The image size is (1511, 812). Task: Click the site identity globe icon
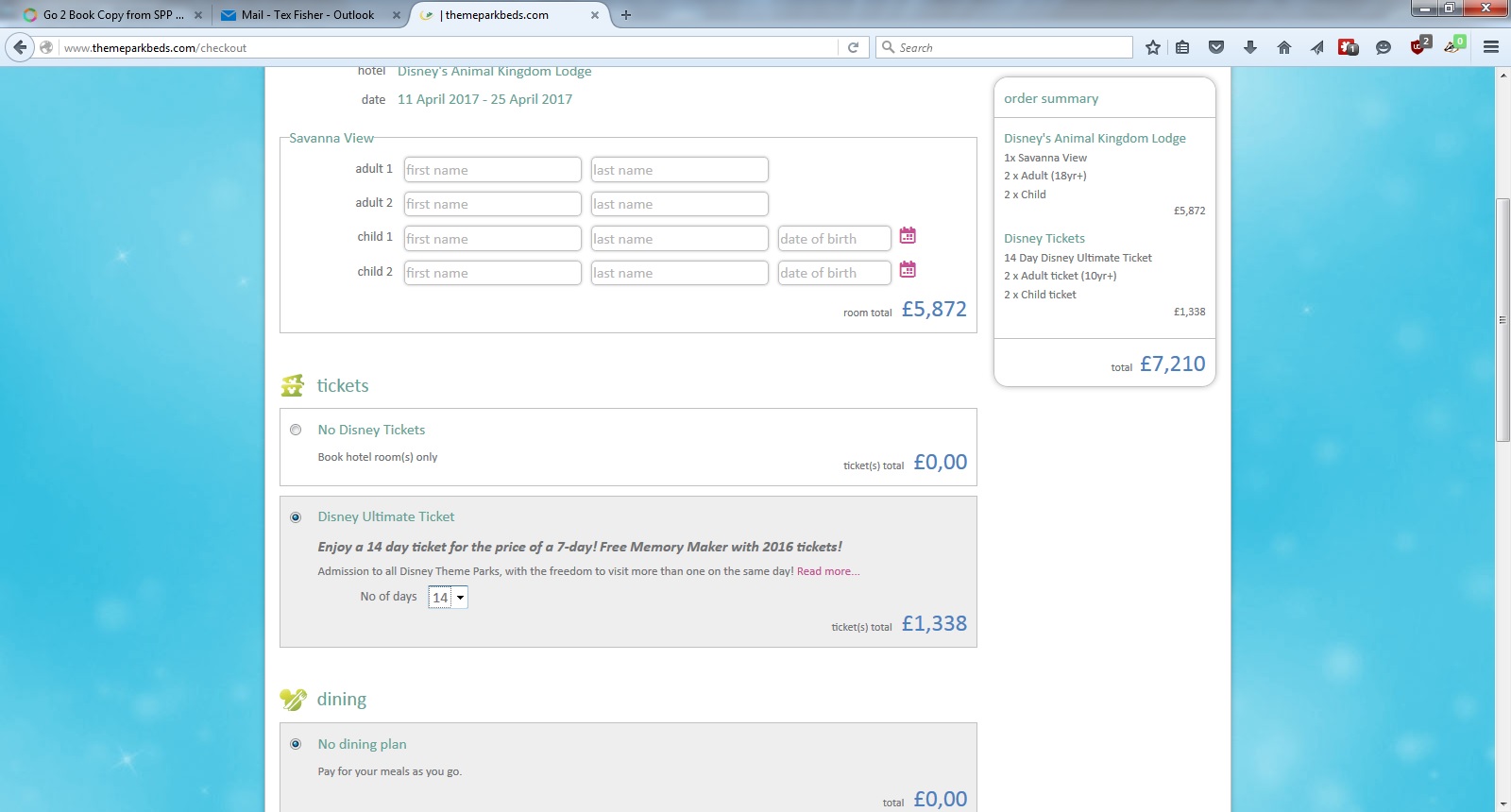pos(46,47)
